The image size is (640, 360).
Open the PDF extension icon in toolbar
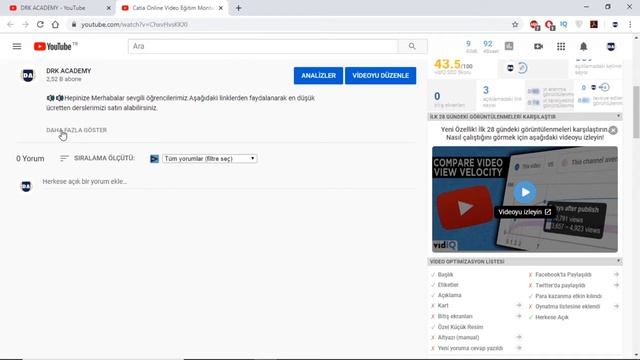594,24
